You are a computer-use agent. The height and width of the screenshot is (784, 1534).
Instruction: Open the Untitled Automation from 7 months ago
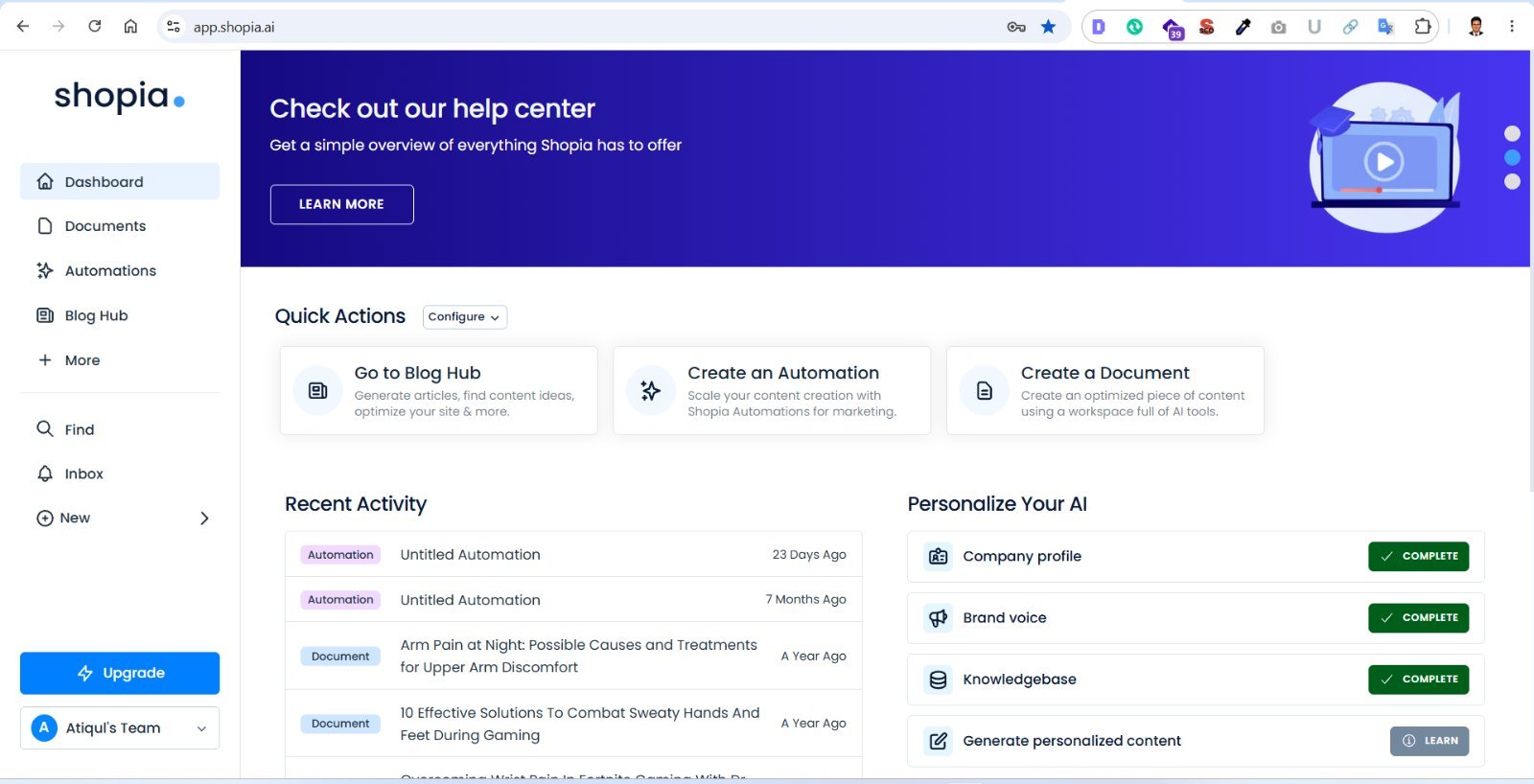click(x=573, y=599)
